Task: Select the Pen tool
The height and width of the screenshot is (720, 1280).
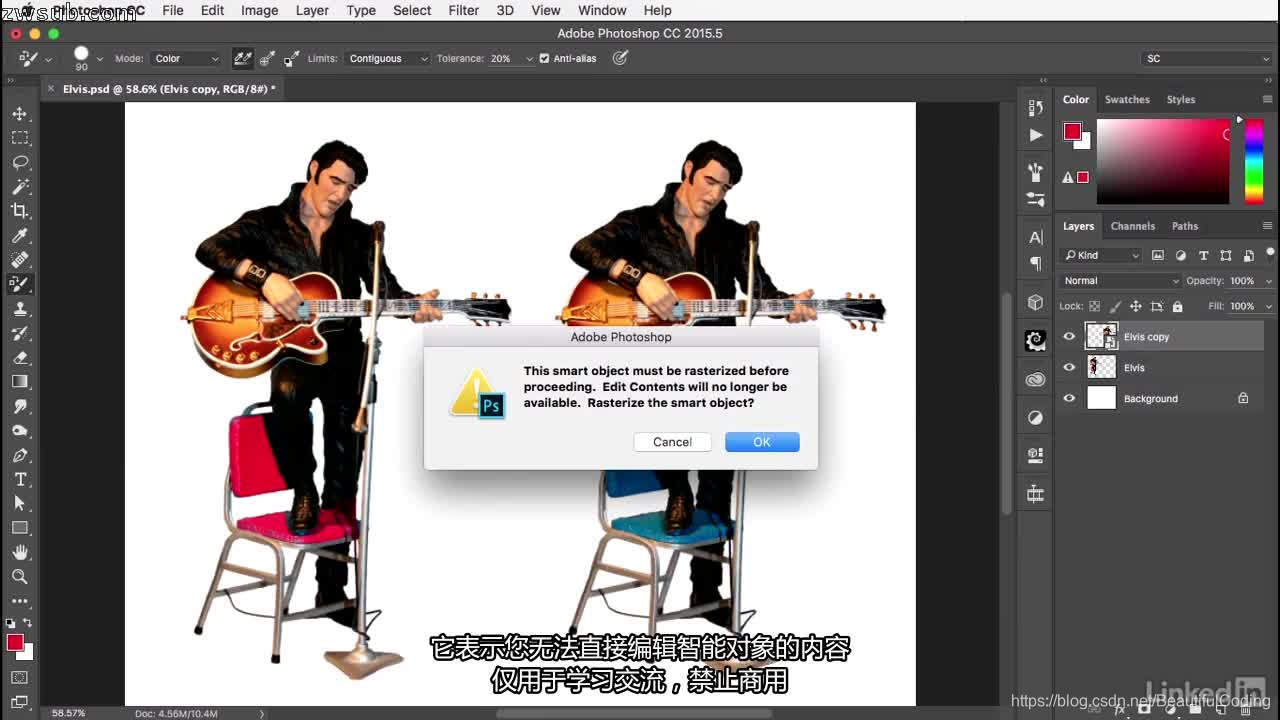Action: click(20, 455)
